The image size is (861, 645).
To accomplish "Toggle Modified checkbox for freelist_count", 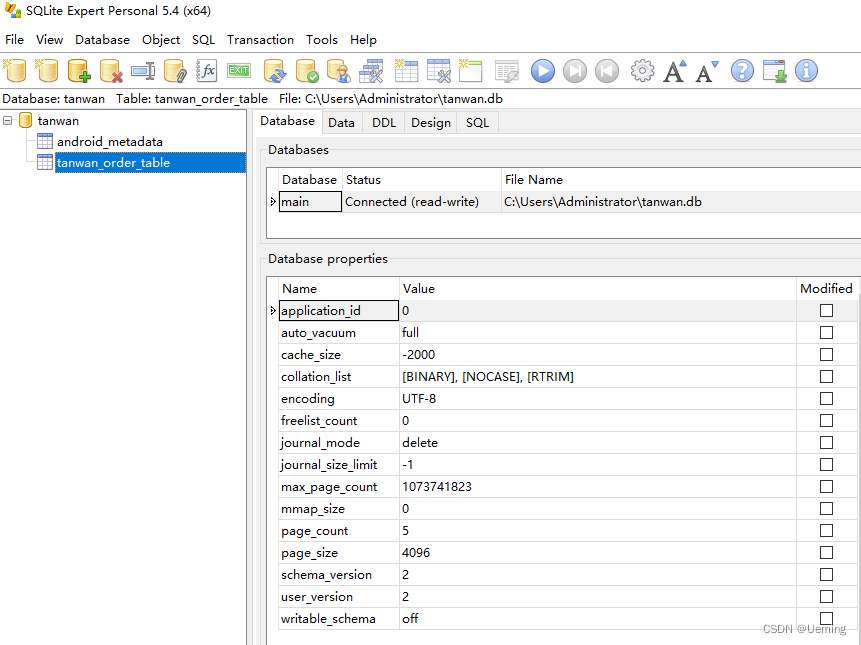I will [826, 420].
